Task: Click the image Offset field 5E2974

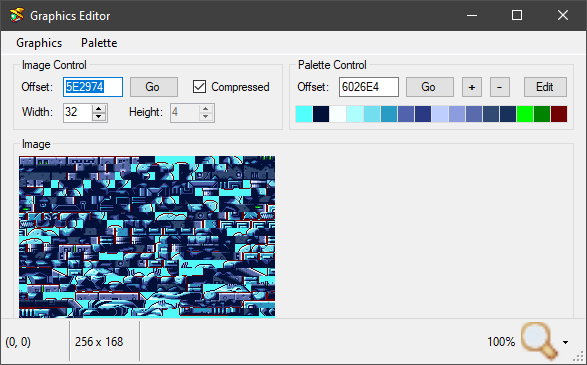Action: [x=93, y=87]
